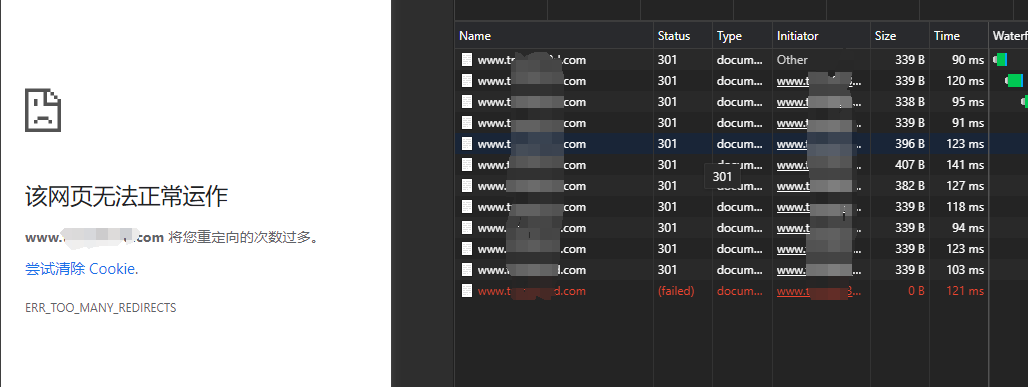This screenshot has height=387, width=1028.
Task: Click the document icon of the 127 ms request
Action: click(x=467, y=186)
